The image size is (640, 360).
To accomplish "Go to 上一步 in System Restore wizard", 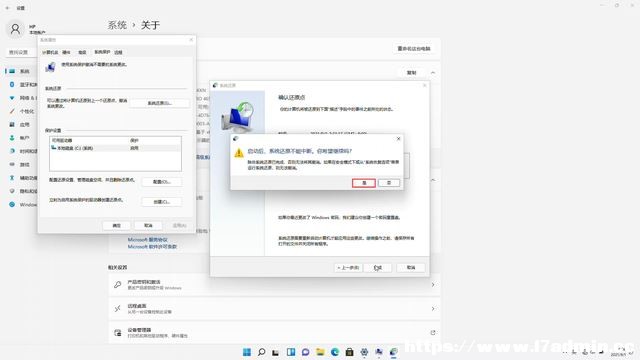I will (x=348, y=268).
